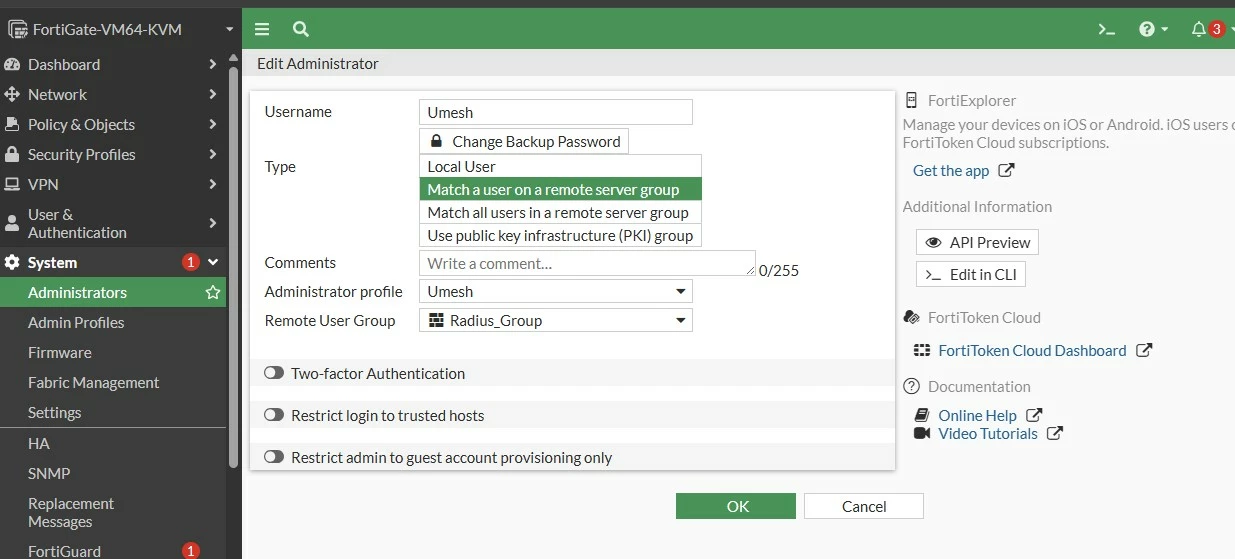This screenshot has height=559, width=1235.
Task: Toggle Restrict admin to guest account provisioning only
Action: tap(274, 457)
